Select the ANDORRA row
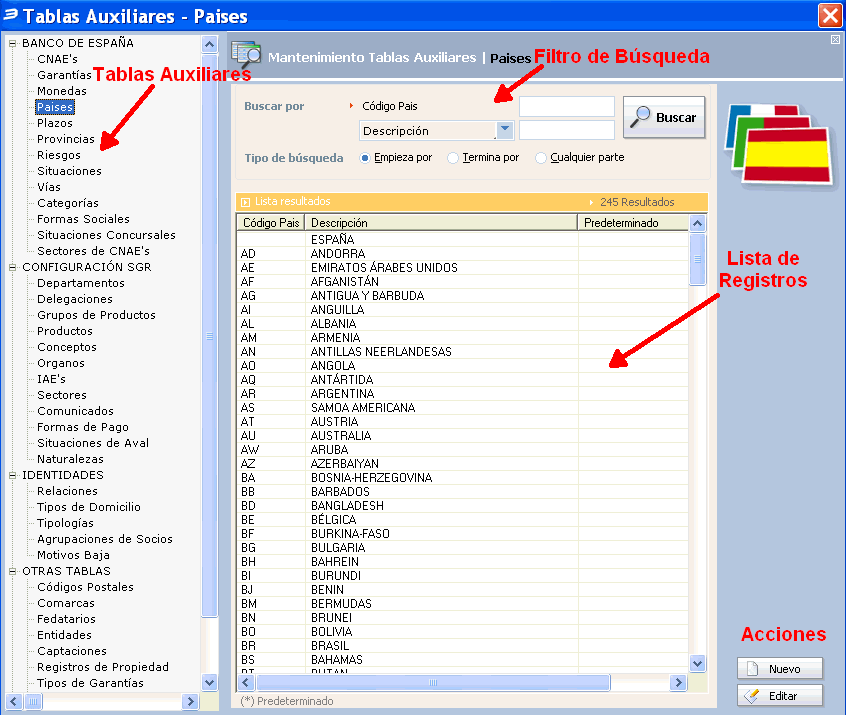Image resolution: width=846 pixels, height=715 pixels. coord(462,254)
